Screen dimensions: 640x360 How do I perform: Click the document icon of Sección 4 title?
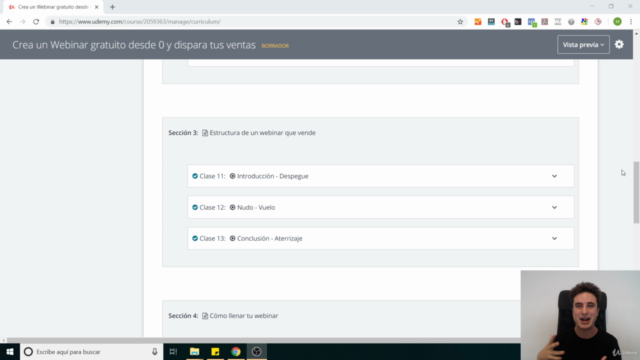pyautogui.click(x=205, y=316)
